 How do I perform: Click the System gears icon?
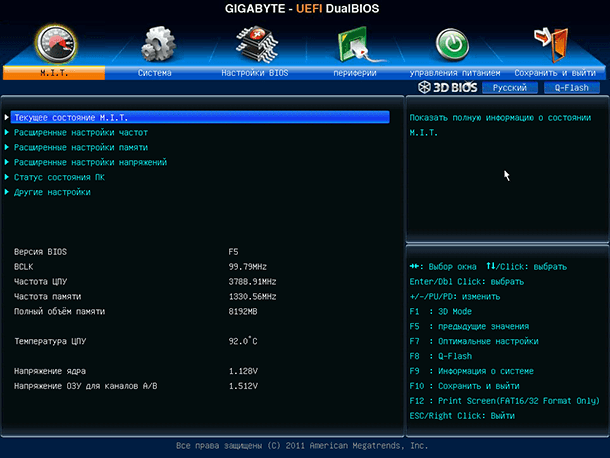pyautogui.click(x=158, y=44)
